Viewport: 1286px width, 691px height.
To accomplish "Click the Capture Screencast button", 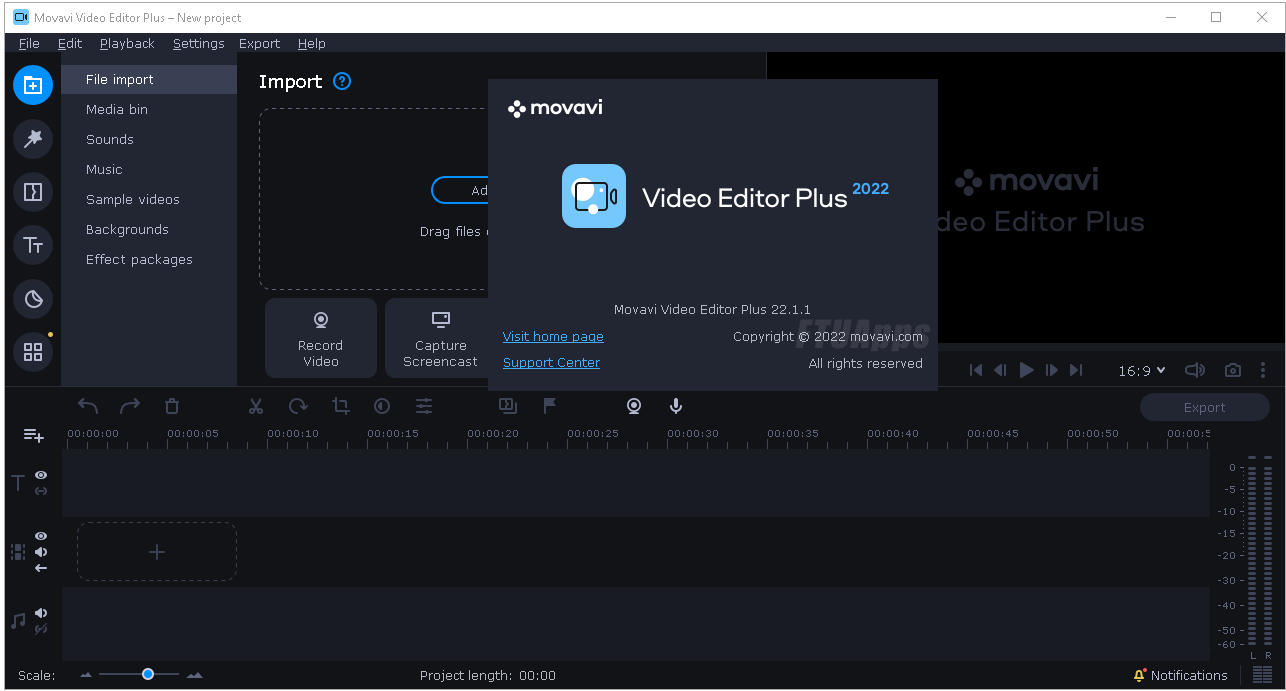I will (x=437, y=338).
